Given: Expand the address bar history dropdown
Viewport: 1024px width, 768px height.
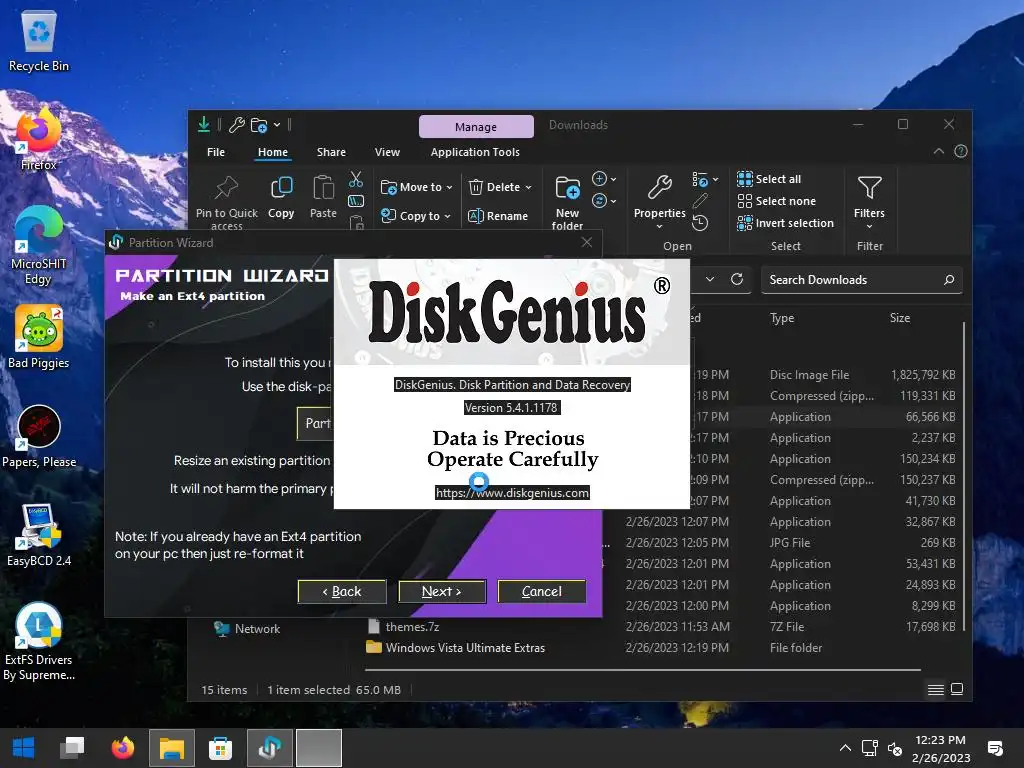Looking at the screenshot, I should point(710,280).
